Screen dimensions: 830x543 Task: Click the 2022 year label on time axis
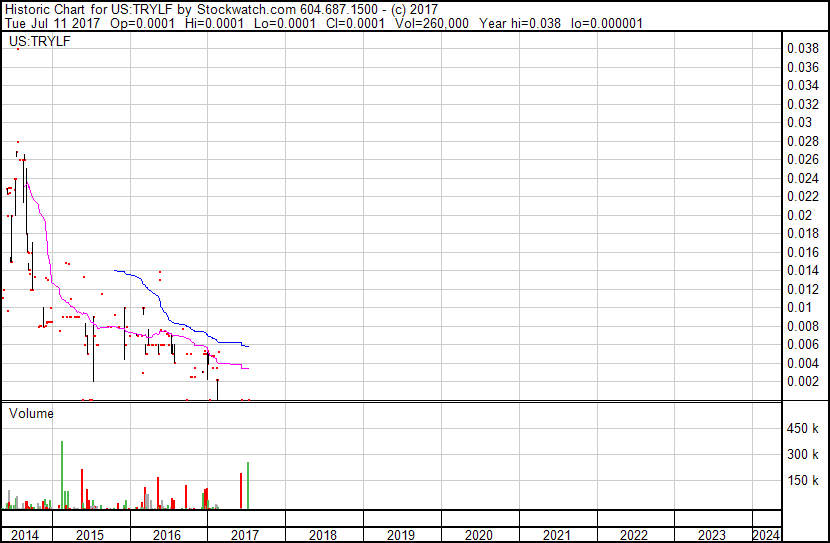pyautogui.click(x=634, y=535)
